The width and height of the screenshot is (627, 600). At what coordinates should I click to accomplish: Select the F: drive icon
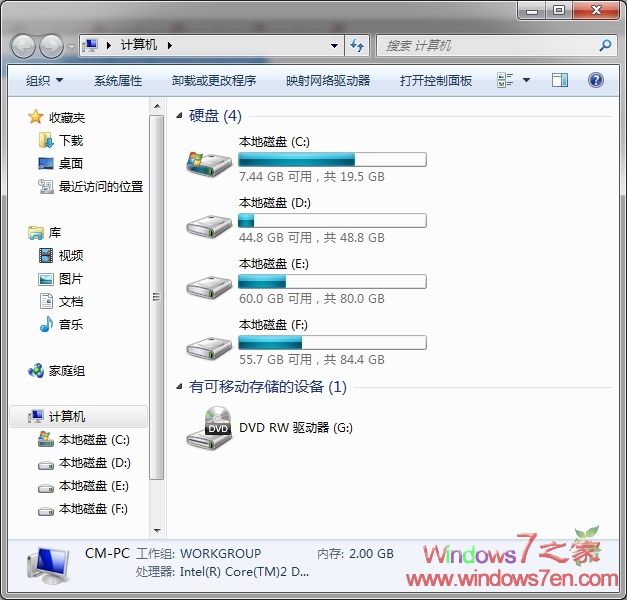point(209,348)
